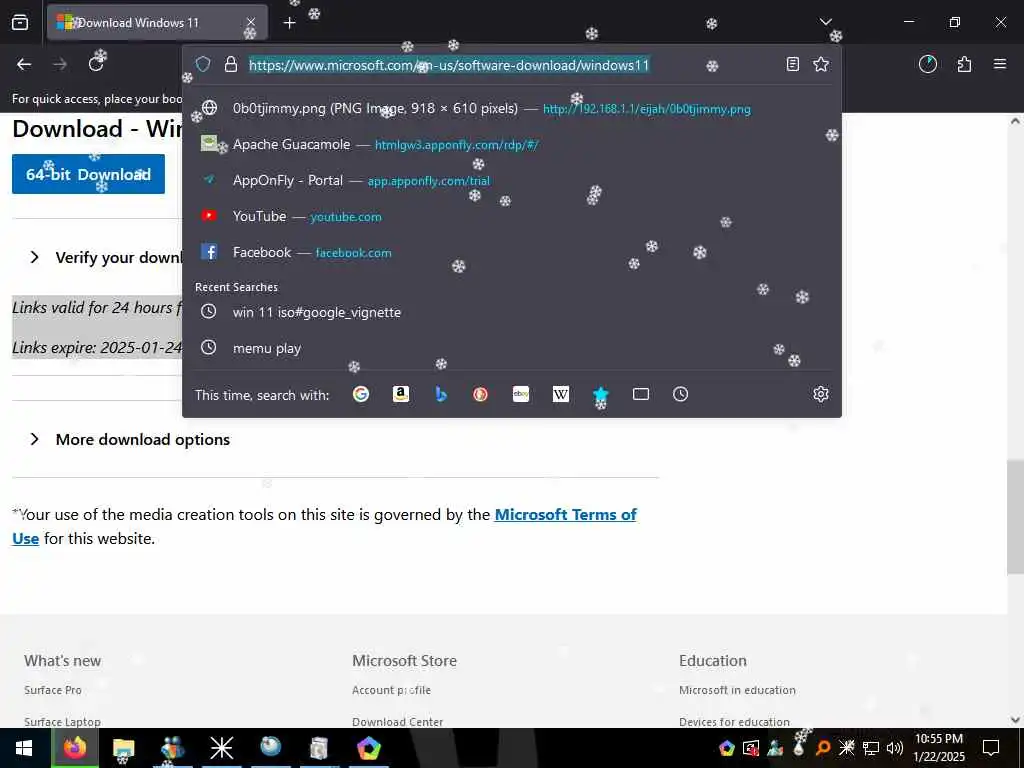Choose recent search win 11 iso#google_vignette

click(x=512, y=312)
